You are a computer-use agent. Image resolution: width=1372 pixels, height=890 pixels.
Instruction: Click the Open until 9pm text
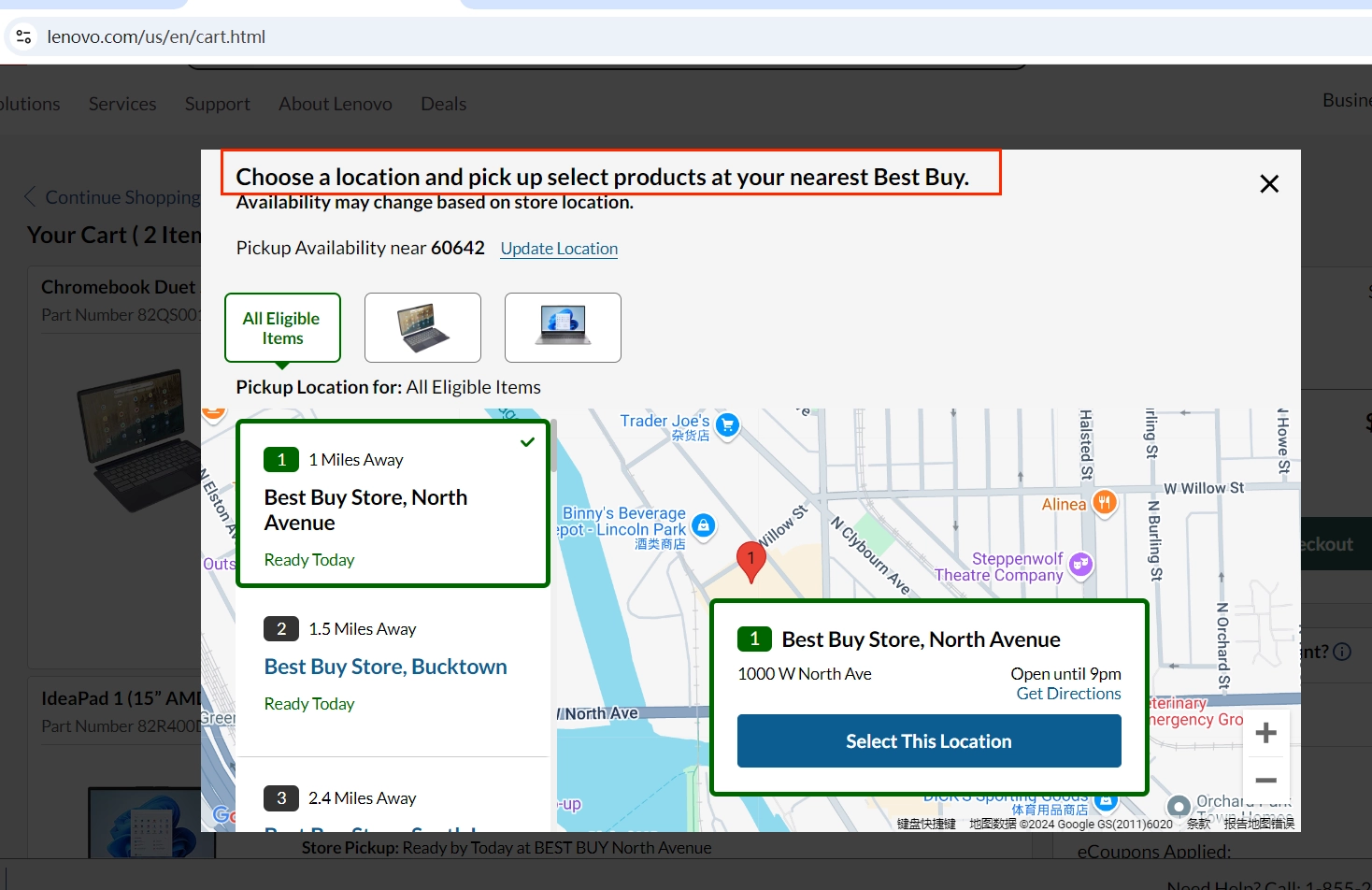[1065, 674]
